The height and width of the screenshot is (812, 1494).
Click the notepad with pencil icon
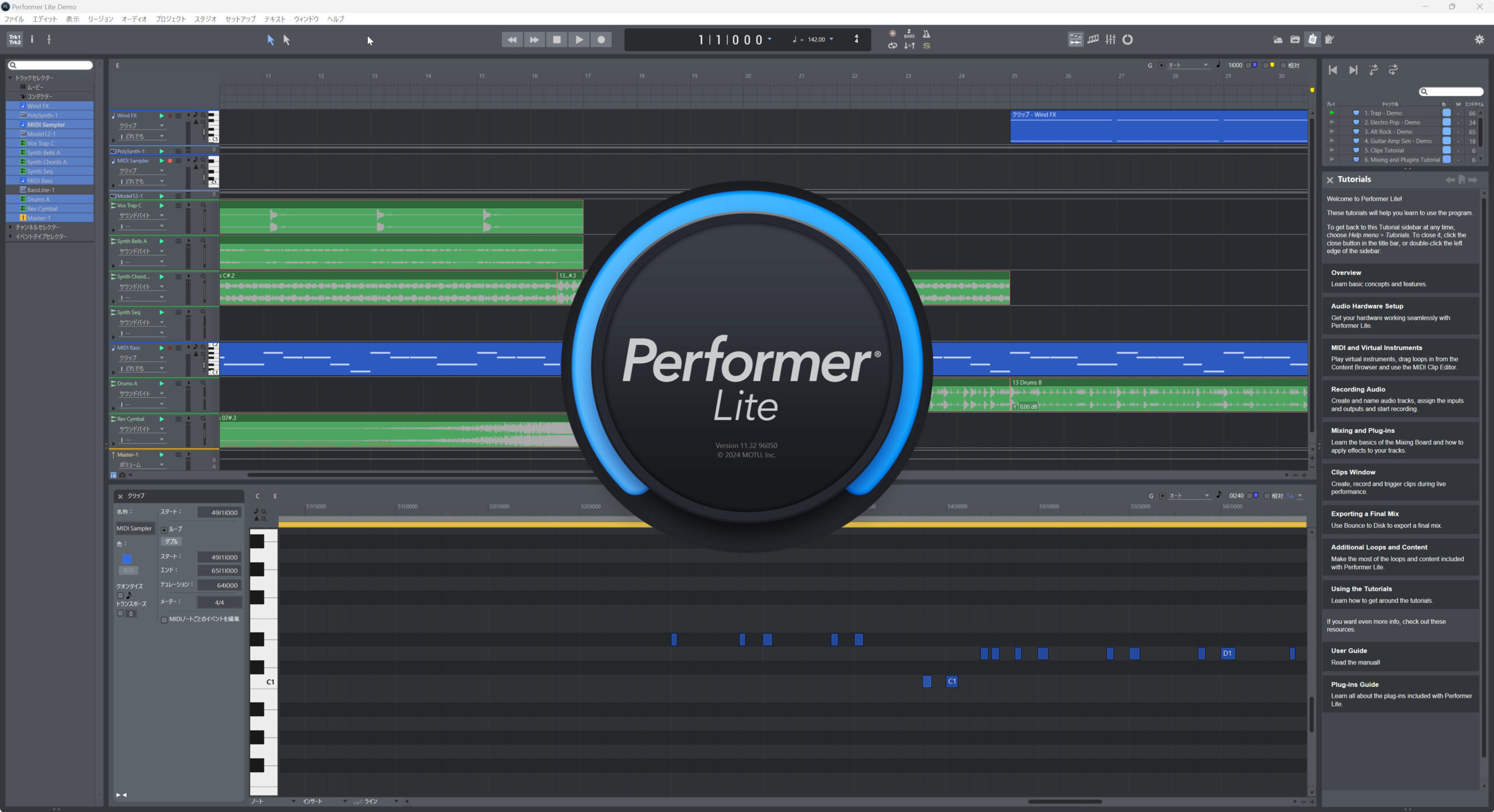[x=1330, y=40]
